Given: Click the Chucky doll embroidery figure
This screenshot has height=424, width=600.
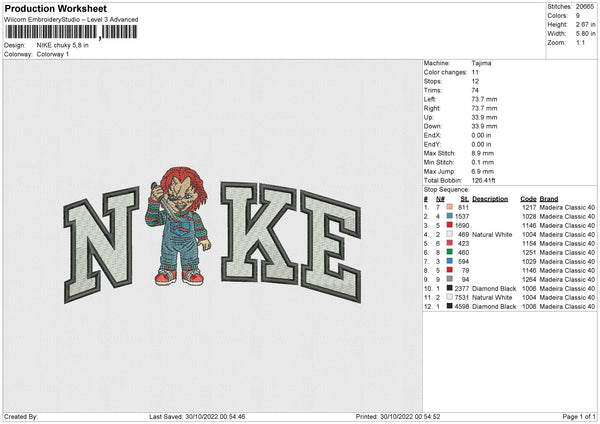Looking at the screenshot, I should pos(178,227).
